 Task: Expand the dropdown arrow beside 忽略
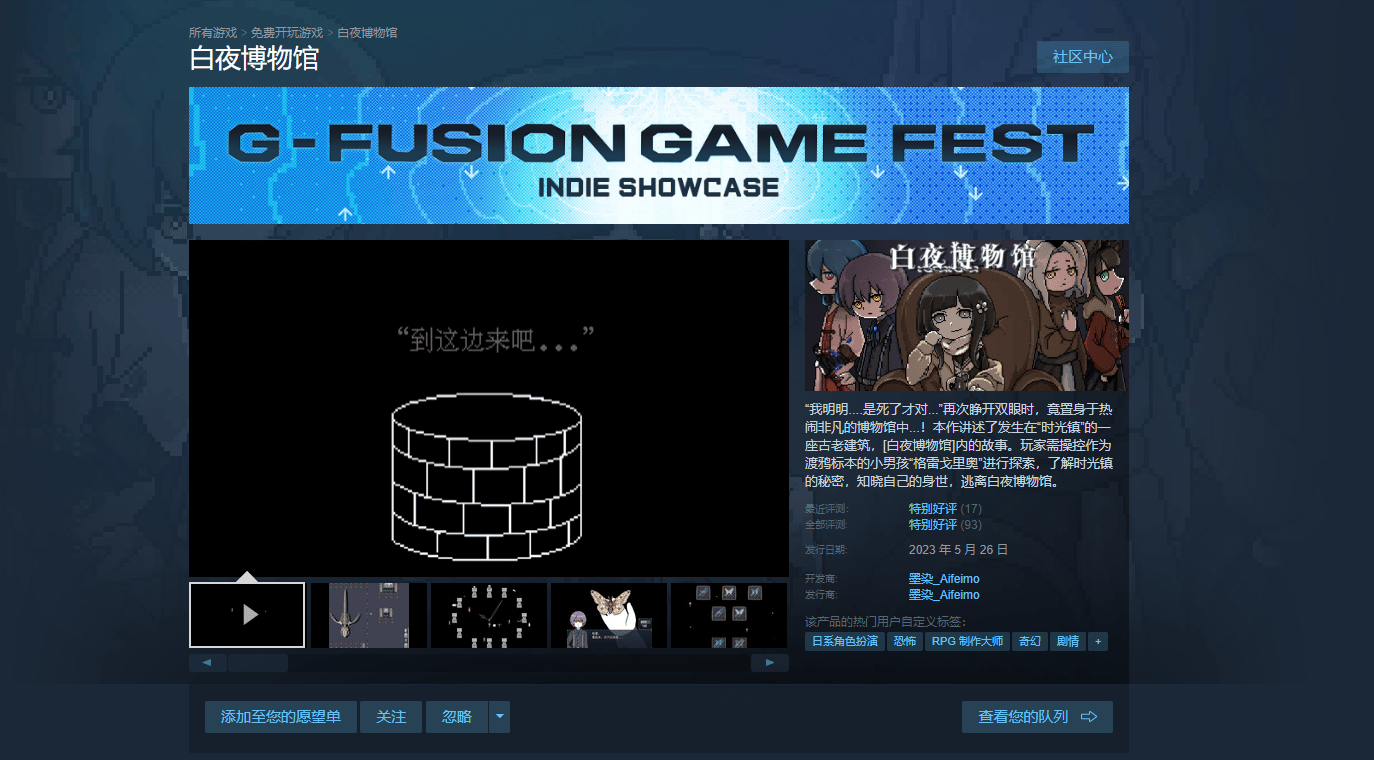(x=499, y=717)
